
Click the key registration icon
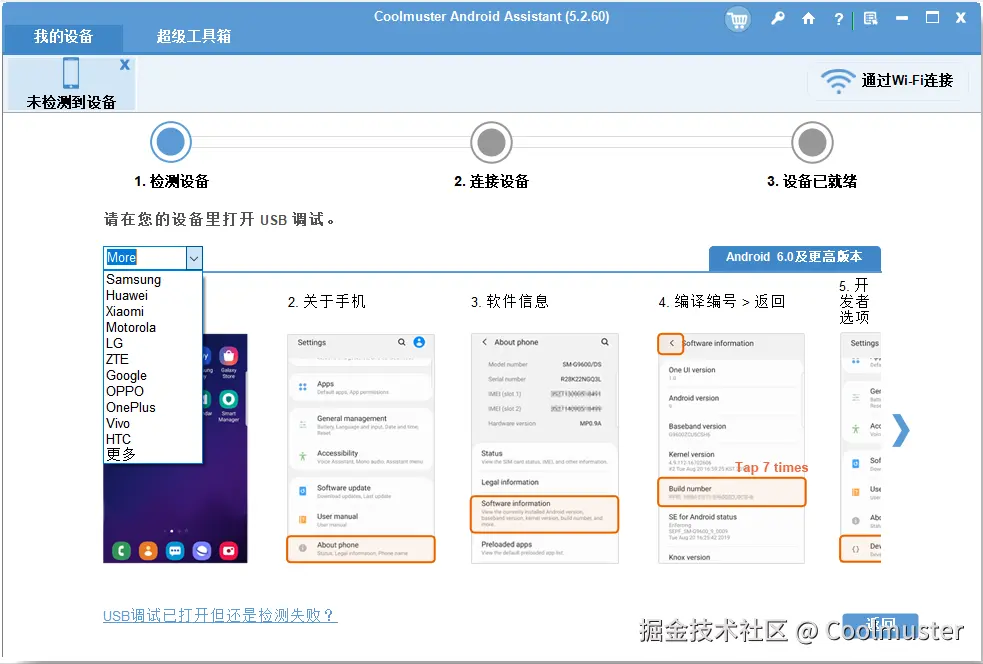(x=777, y=18)
